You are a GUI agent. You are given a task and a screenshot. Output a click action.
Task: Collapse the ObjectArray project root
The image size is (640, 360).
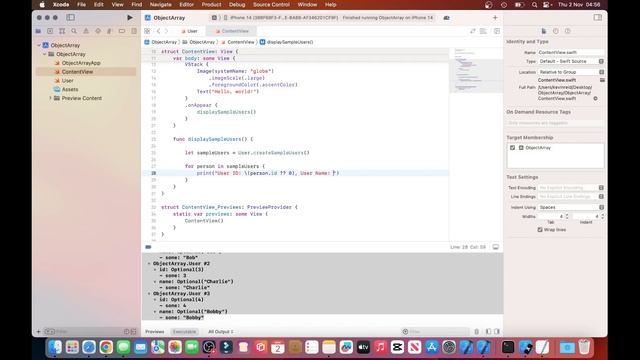pos(39,45)
